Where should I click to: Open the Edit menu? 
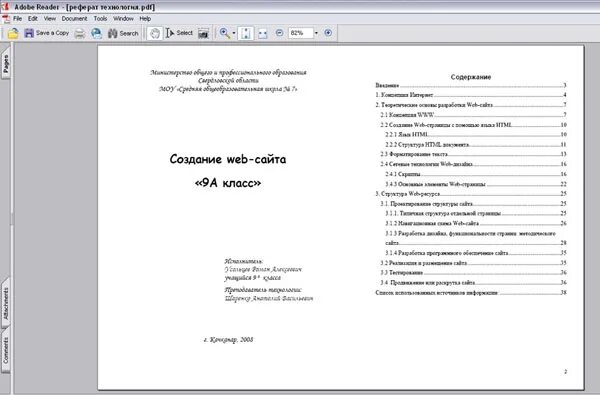(33, 18)
